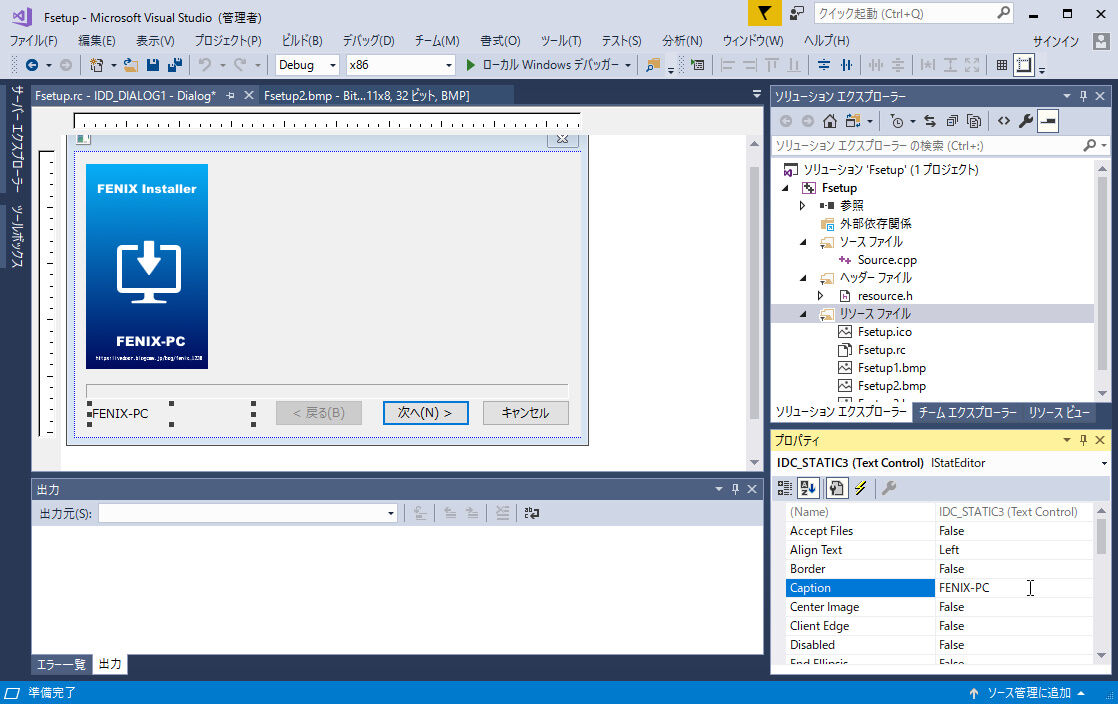Click the Quick Launch search field
The width and height of the screenshot is (1118, 704).
pos(913,13)
